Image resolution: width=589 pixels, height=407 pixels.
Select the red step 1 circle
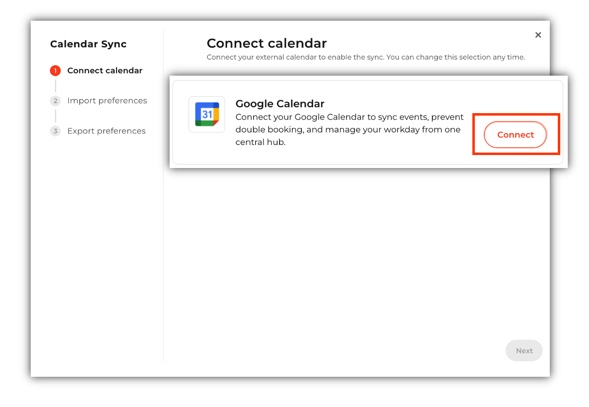coord(55,70)
